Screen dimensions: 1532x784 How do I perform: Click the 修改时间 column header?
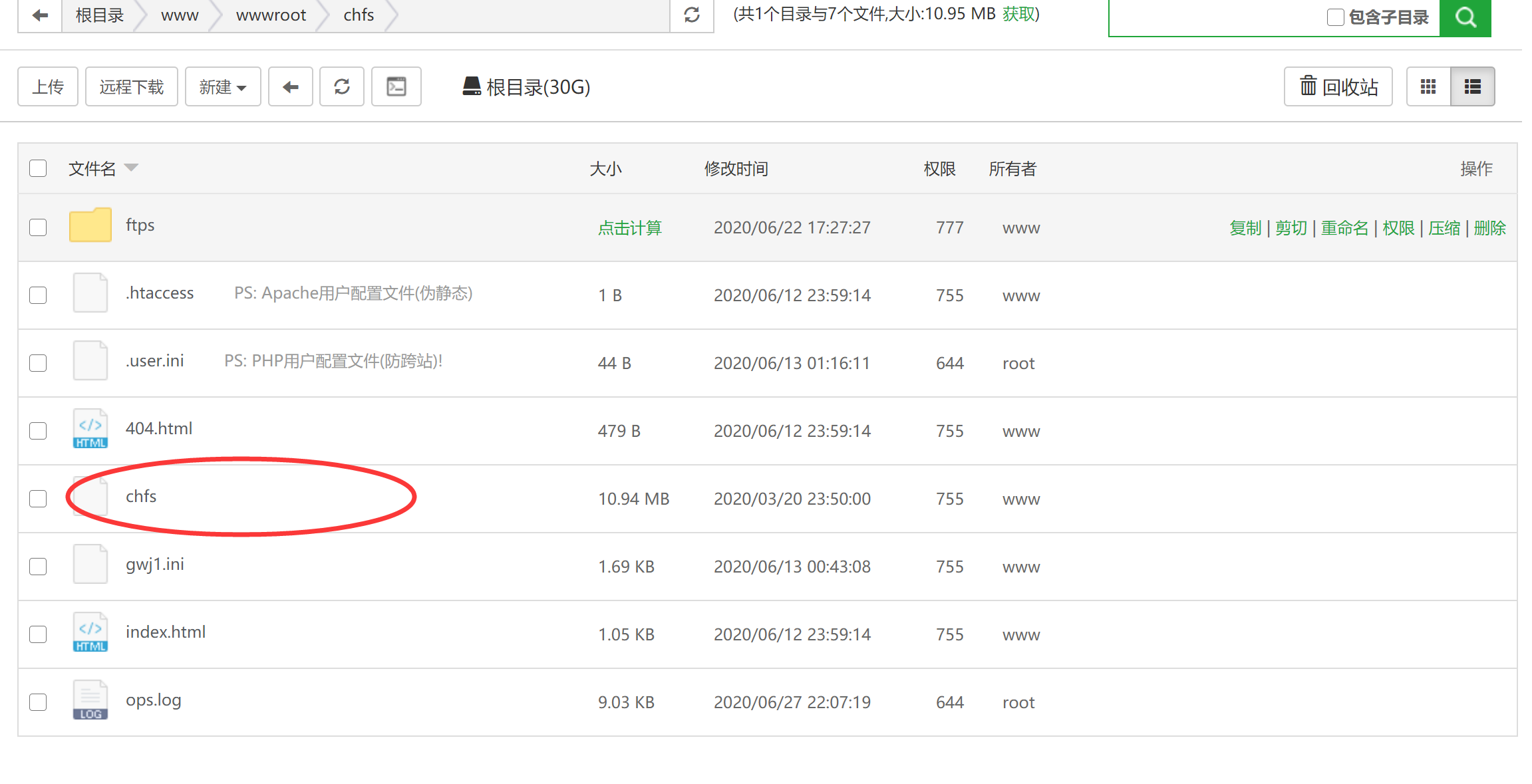point(736,169)
